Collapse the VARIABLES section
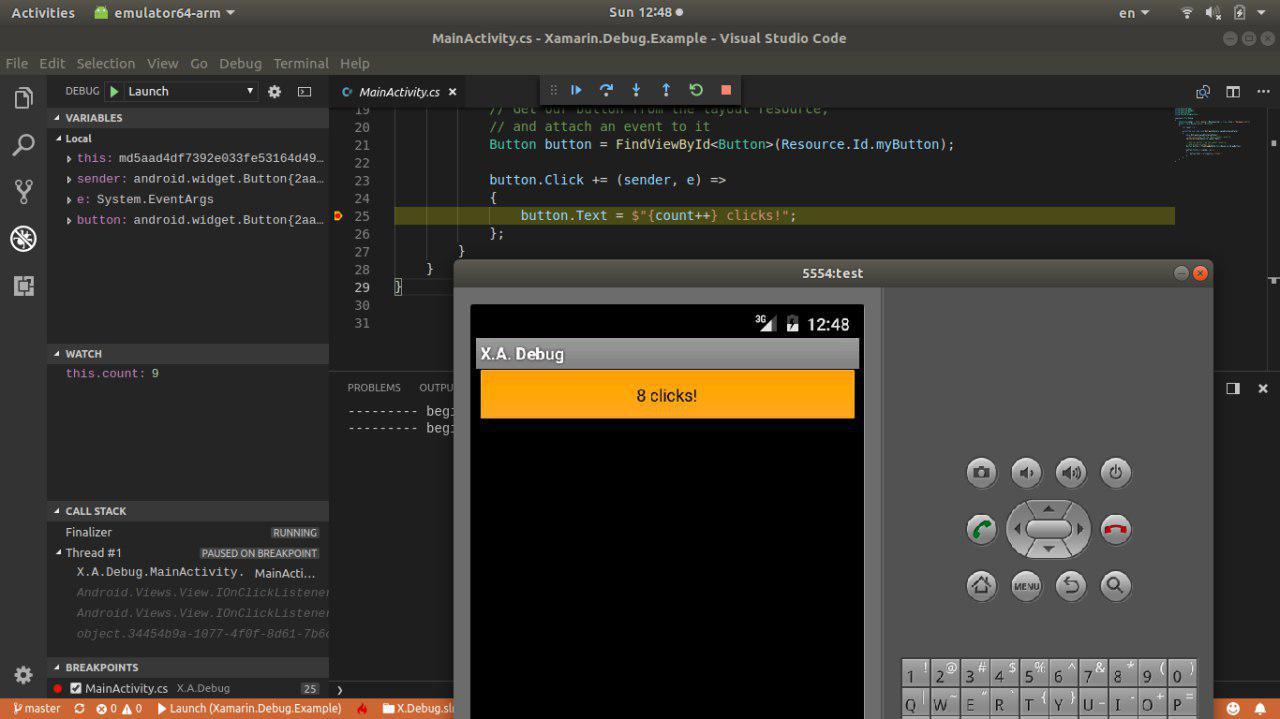This screenshot has height=719, width=1280. 188,118
